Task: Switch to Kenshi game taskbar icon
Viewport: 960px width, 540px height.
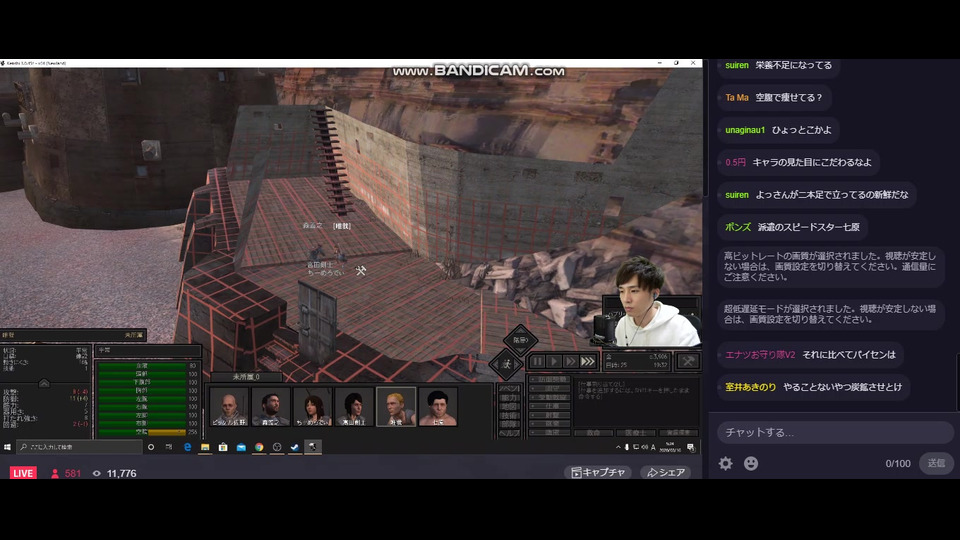Action: 313,447
